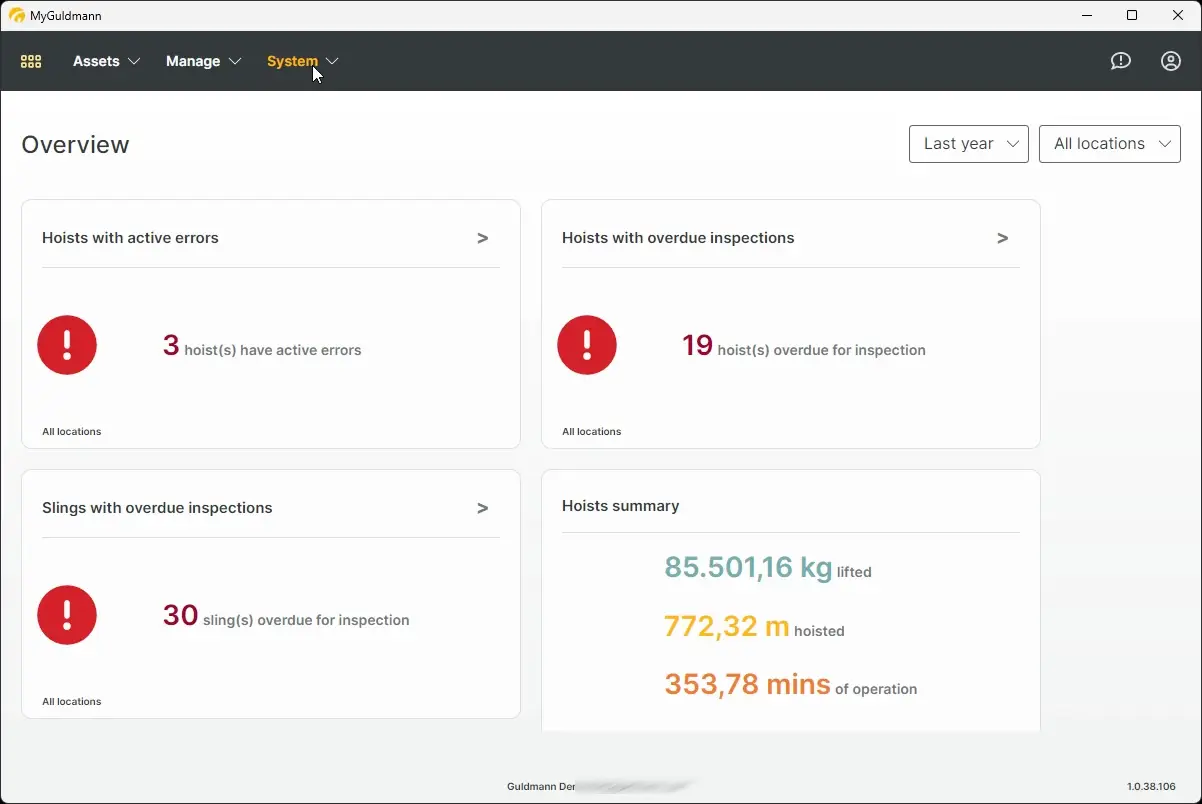
Task: Expand the System menu chevron
Action: click(x=333, y=61)
